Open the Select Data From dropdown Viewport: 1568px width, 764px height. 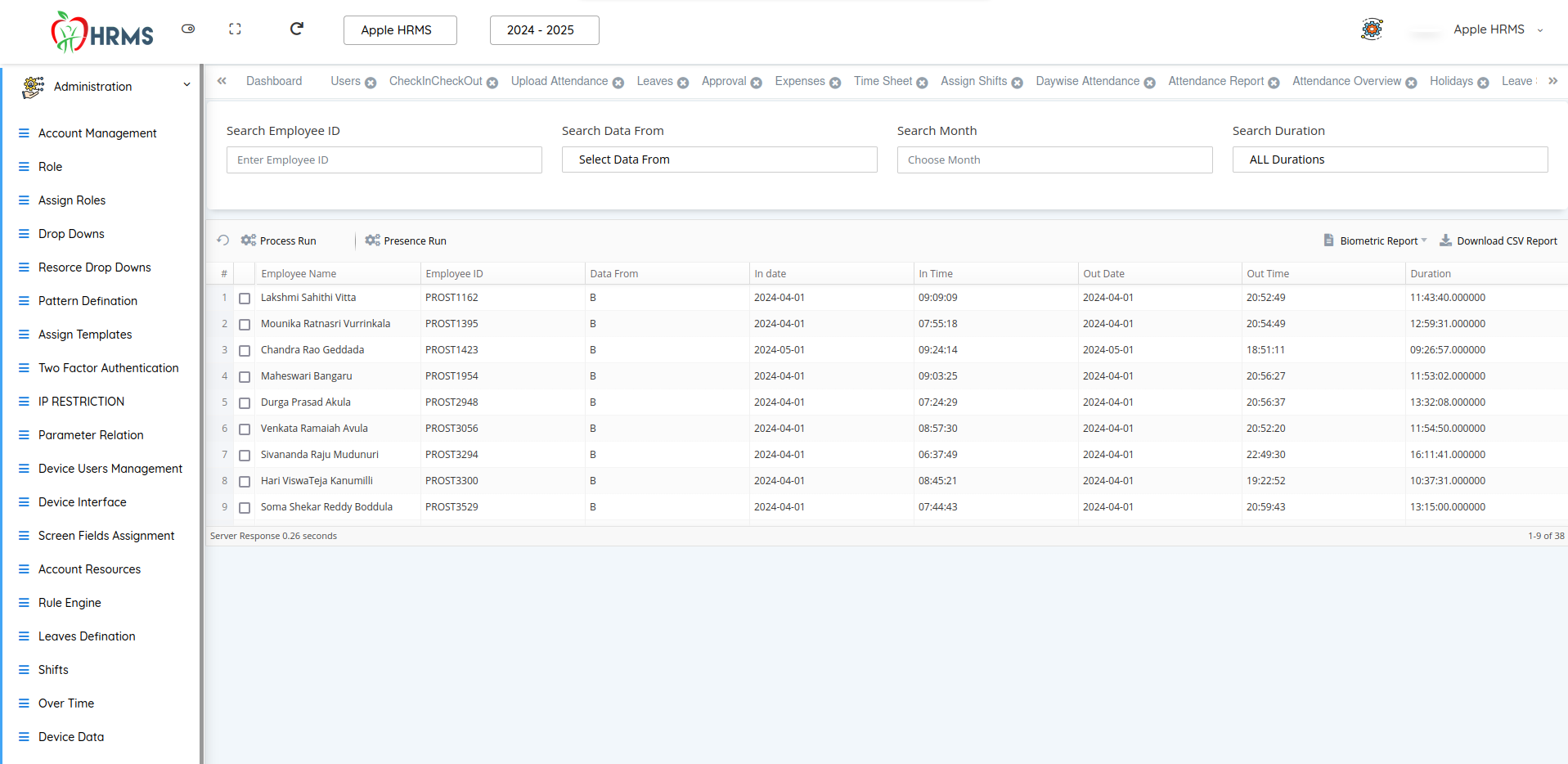pyautogui.click(x=720, y=160)
